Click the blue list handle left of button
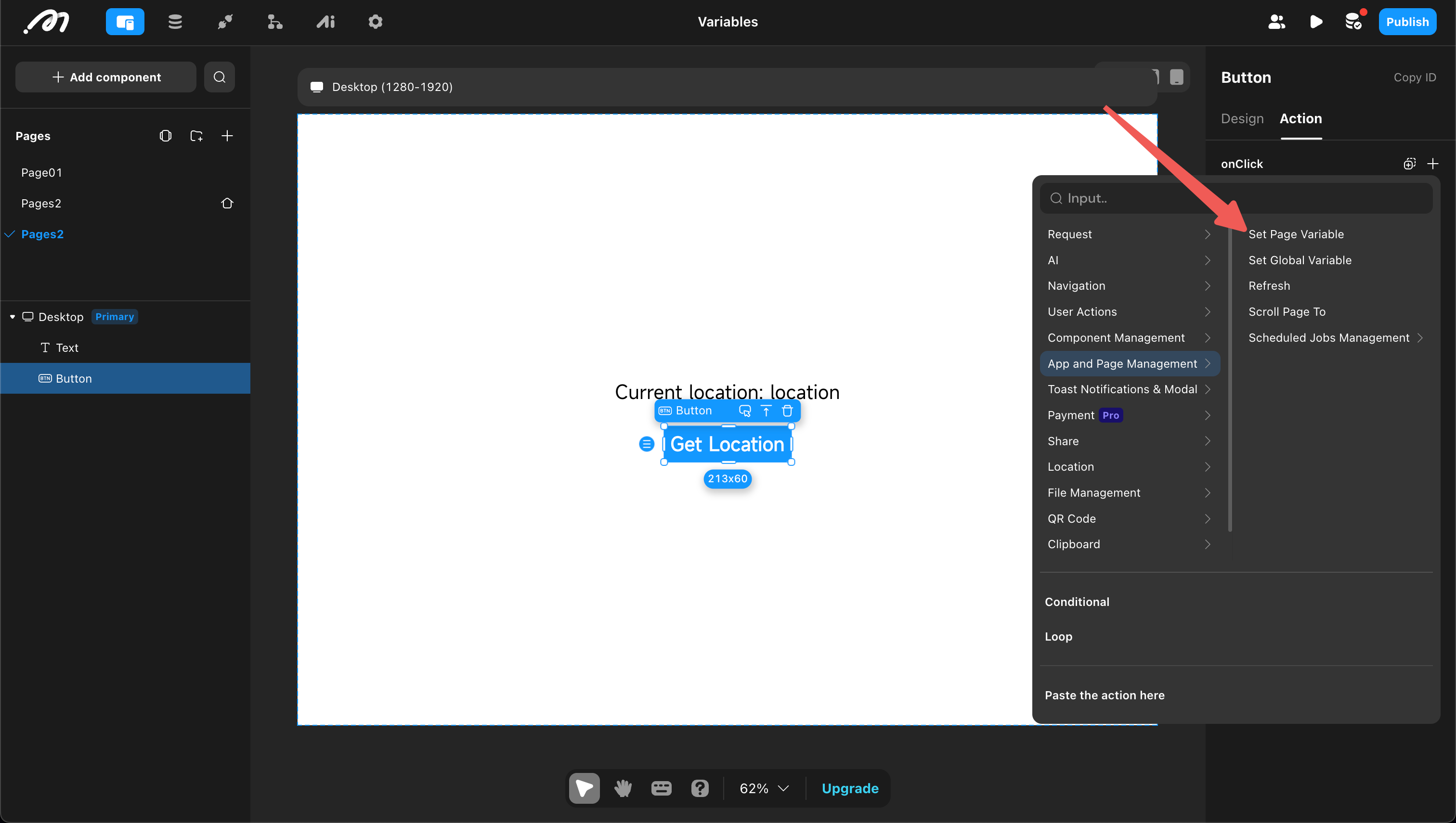Viewport: 1456px width, 823px height. pyautogui.click(x=646, y=444)
